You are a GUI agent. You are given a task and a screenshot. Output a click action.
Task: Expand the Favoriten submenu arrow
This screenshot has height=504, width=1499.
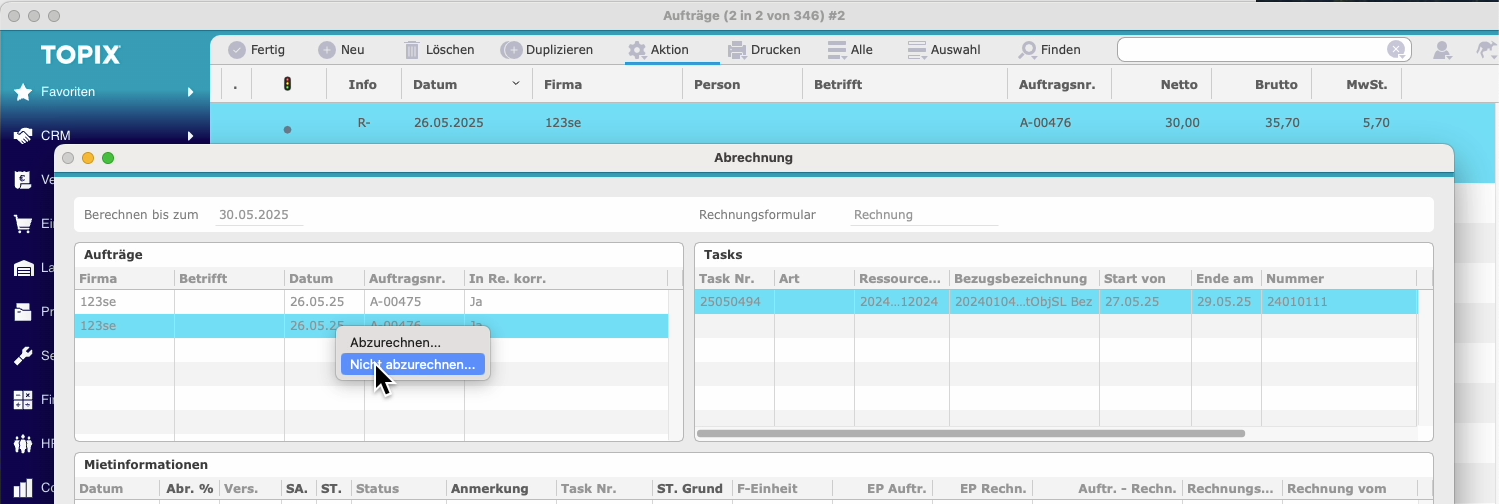click(x=190, y=92)
